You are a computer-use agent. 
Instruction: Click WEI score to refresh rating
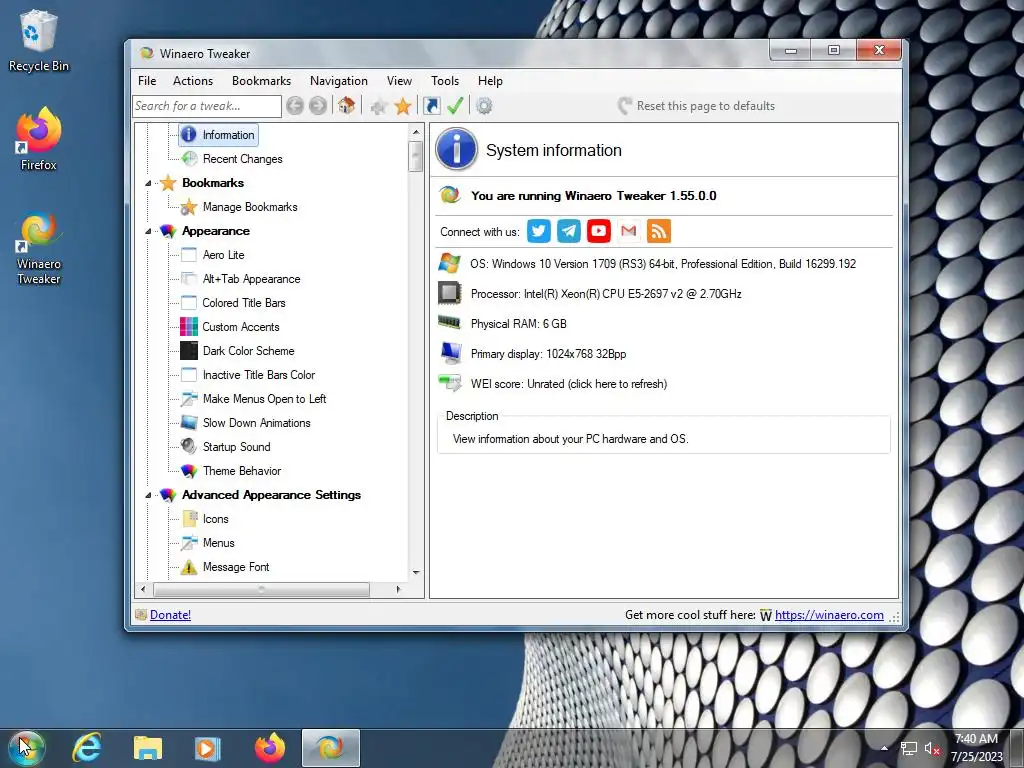click(568, 384)
